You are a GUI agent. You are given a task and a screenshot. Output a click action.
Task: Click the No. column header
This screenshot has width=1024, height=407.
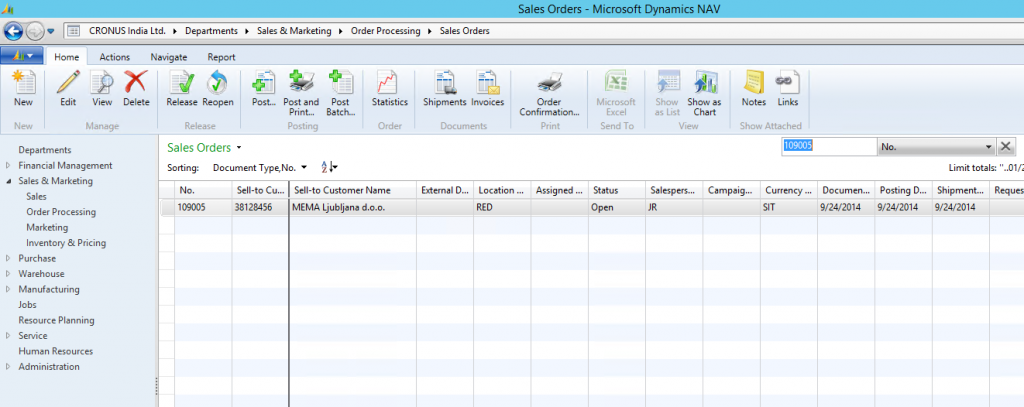point(203,190)
